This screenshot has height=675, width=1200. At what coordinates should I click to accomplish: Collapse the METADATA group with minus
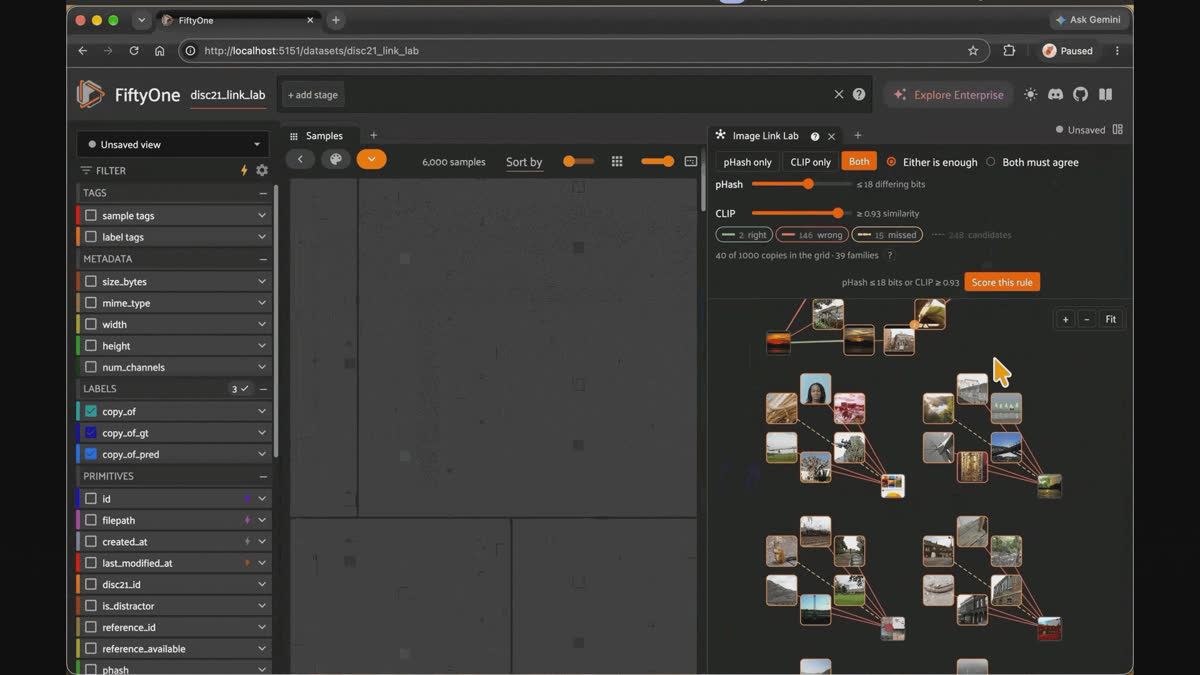(263, 259)
